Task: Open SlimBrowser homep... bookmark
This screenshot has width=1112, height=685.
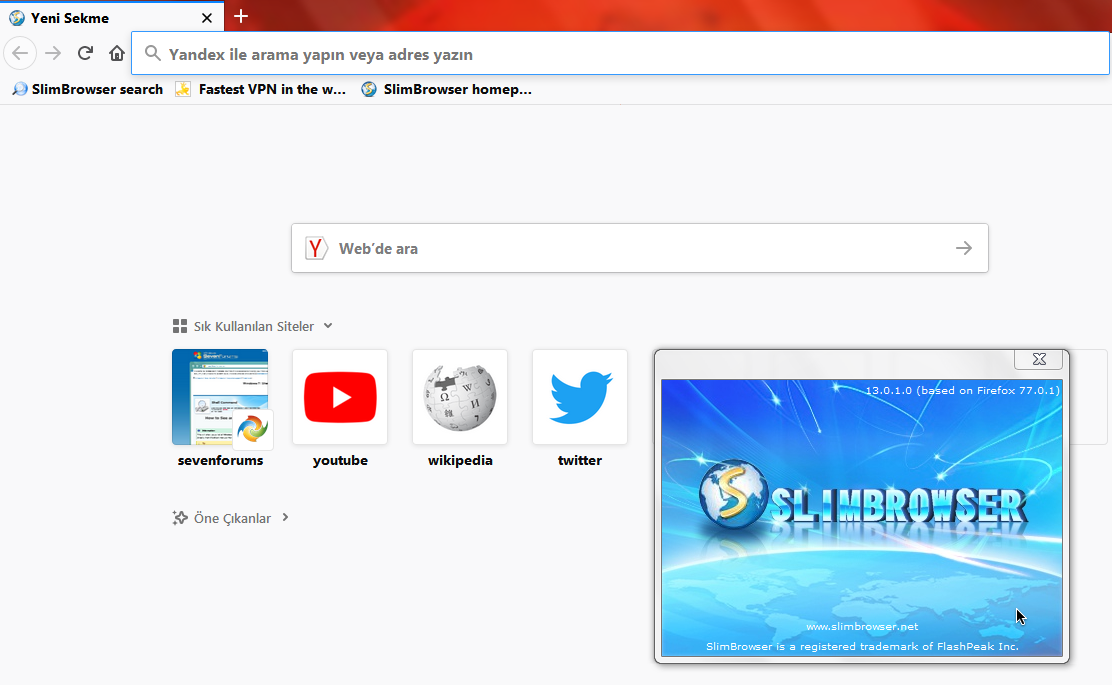Action: tap(447, 89)
